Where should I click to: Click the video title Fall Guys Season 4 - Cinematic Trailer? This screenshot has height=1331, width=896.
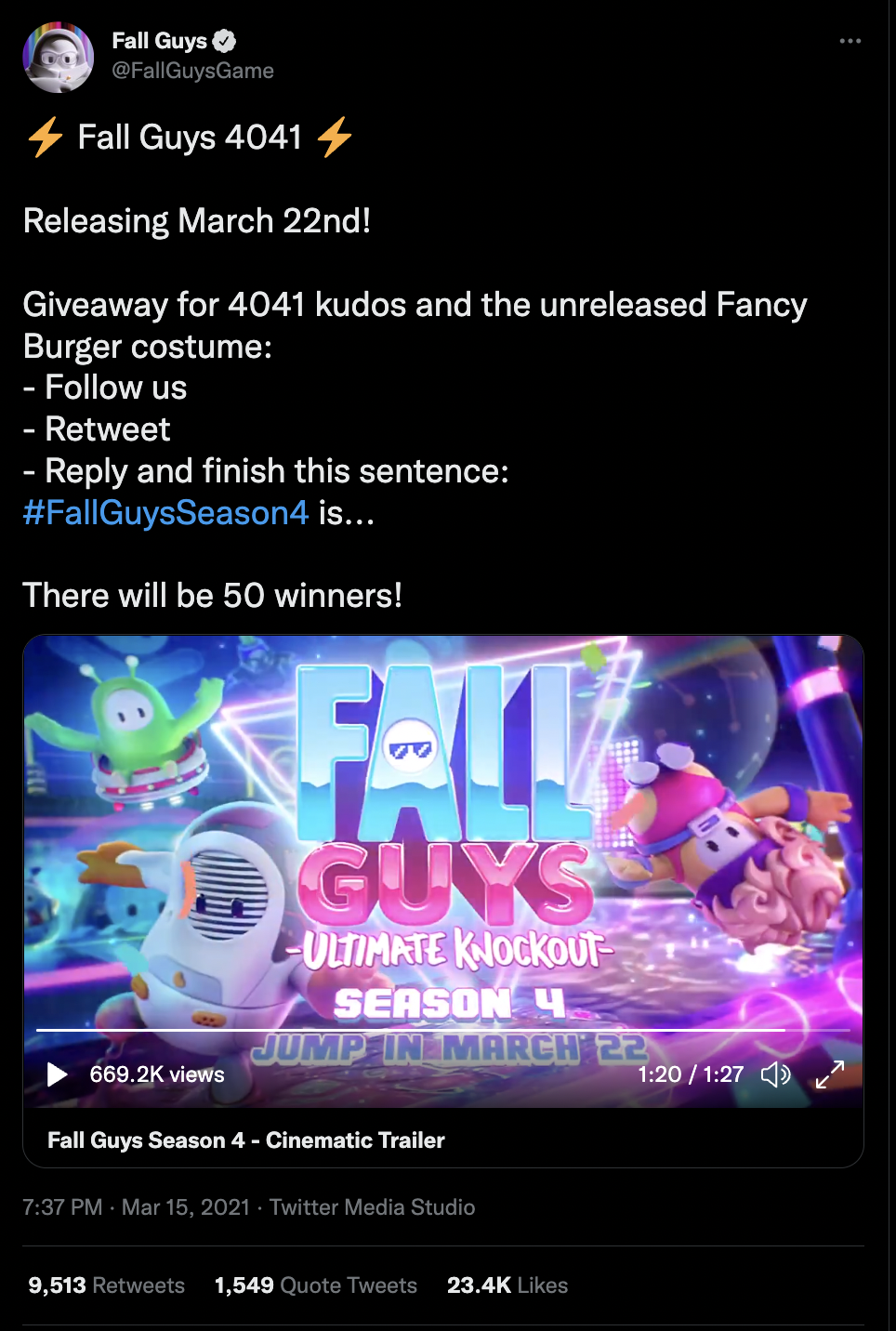point(246,1140)
